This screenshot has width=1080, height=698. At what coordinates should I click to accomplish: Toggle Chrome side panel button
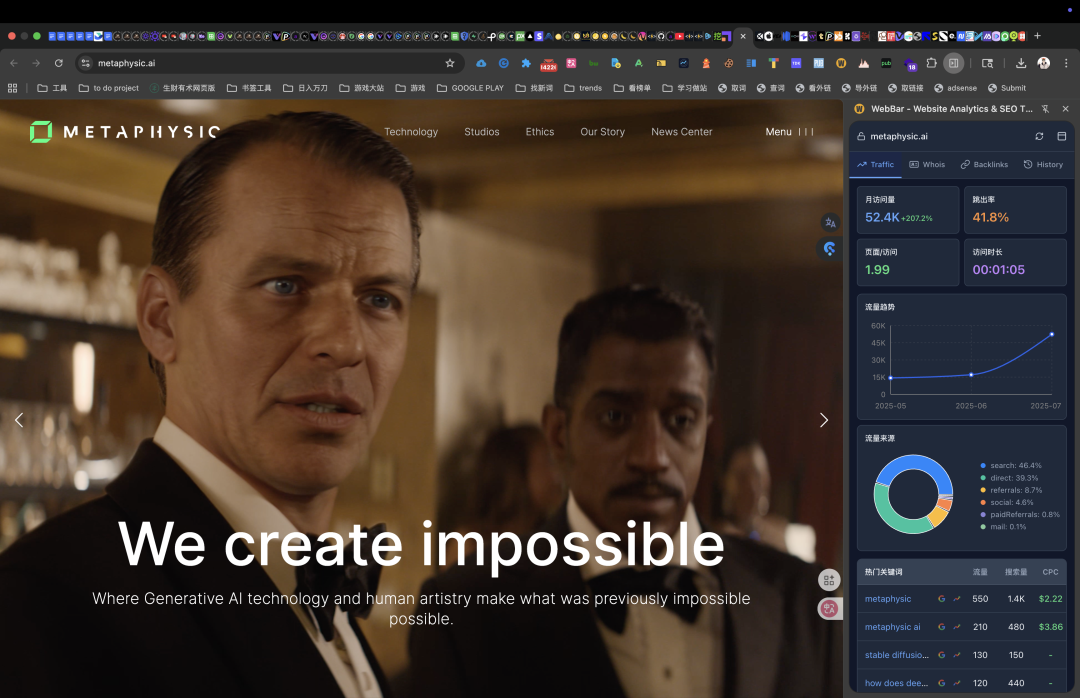(953, 63)
